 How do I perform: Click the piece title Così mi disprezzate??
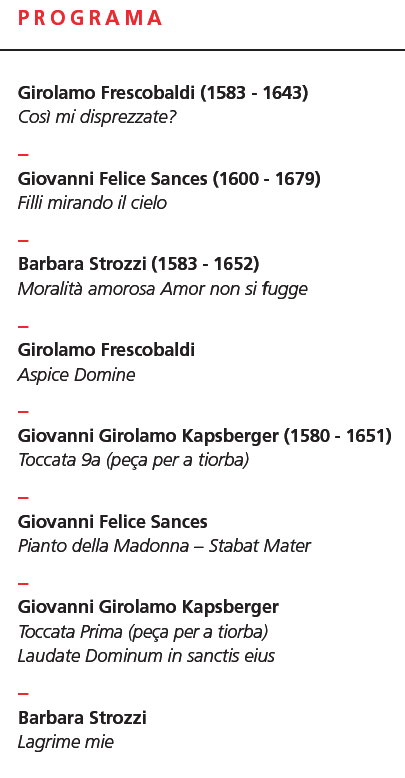point(97,118)
